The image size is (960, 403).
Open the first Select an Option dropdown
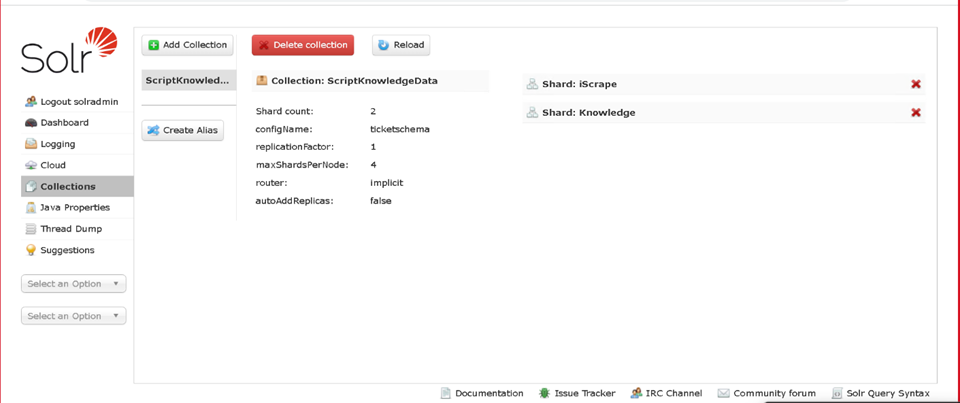(73, 284)
